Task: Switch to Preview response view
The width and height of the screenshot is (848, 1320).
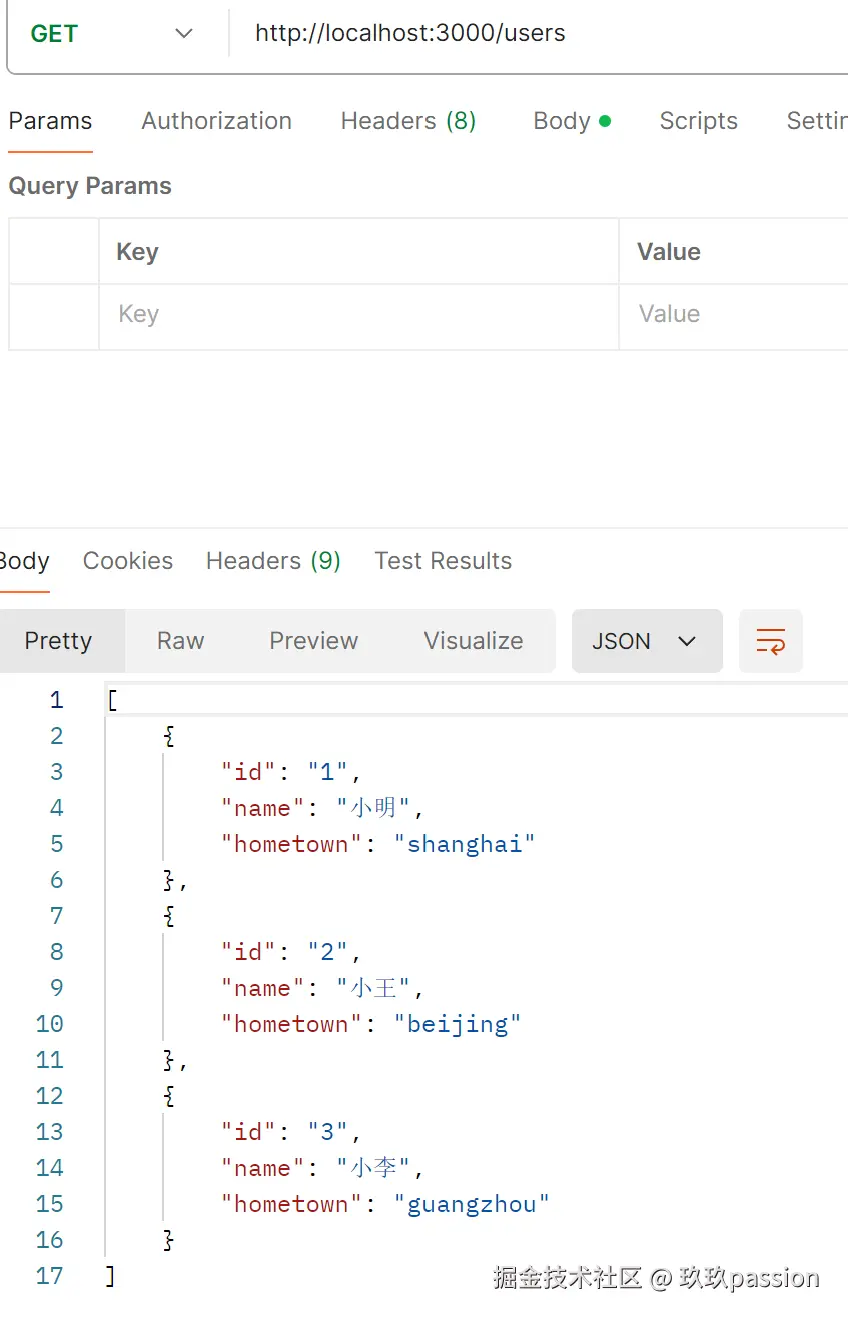Action: [x=313, y=641]
